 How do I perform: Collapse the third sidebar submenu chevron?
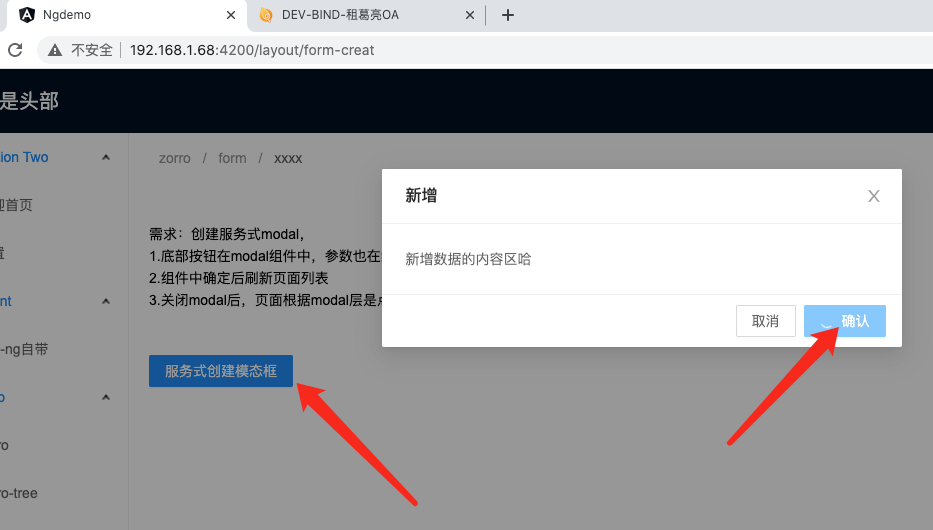pyautogui.click(x=106, y=397)
